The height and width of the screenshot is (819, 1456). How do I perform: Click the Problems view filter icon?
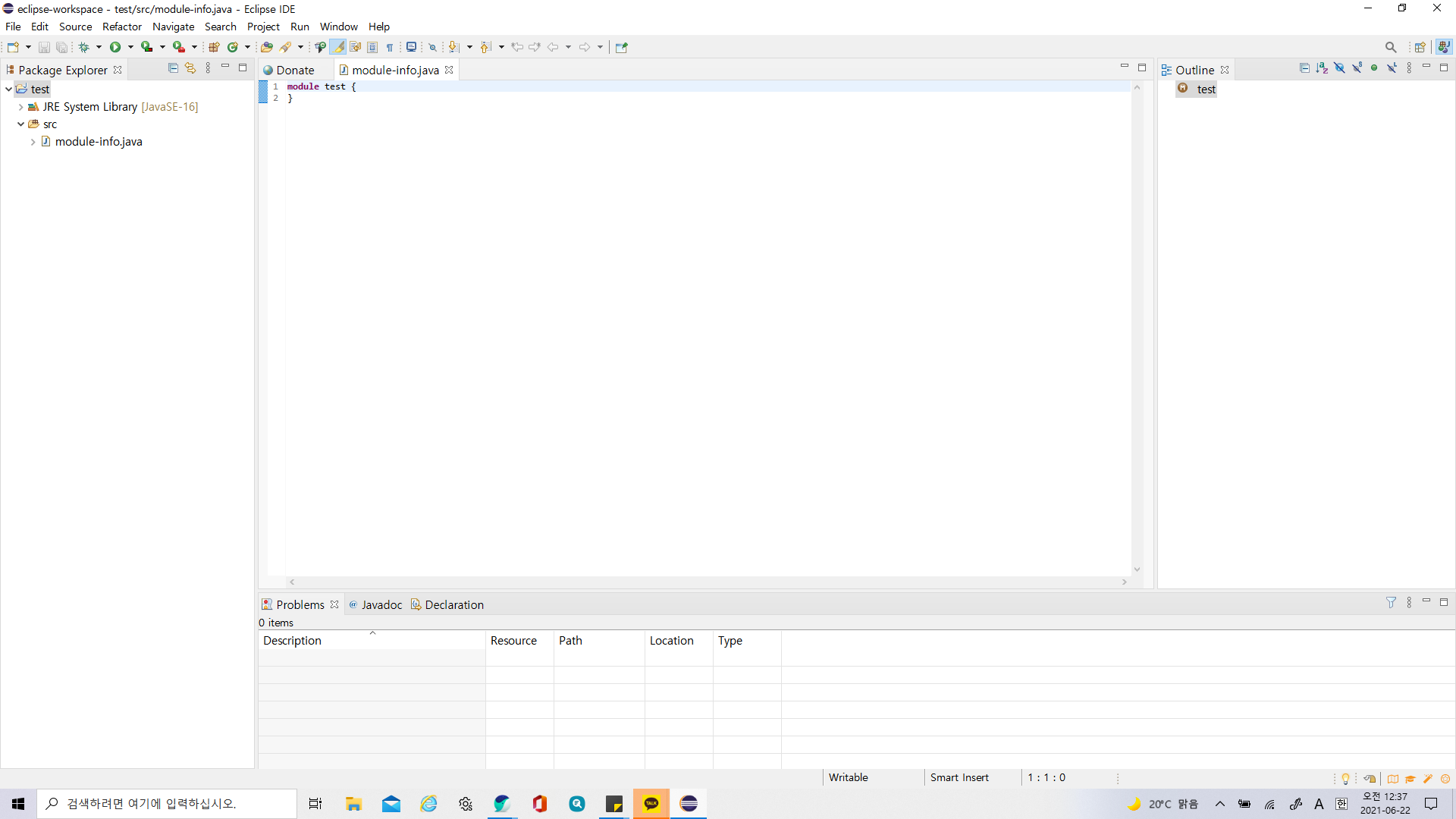(1391, 602)
